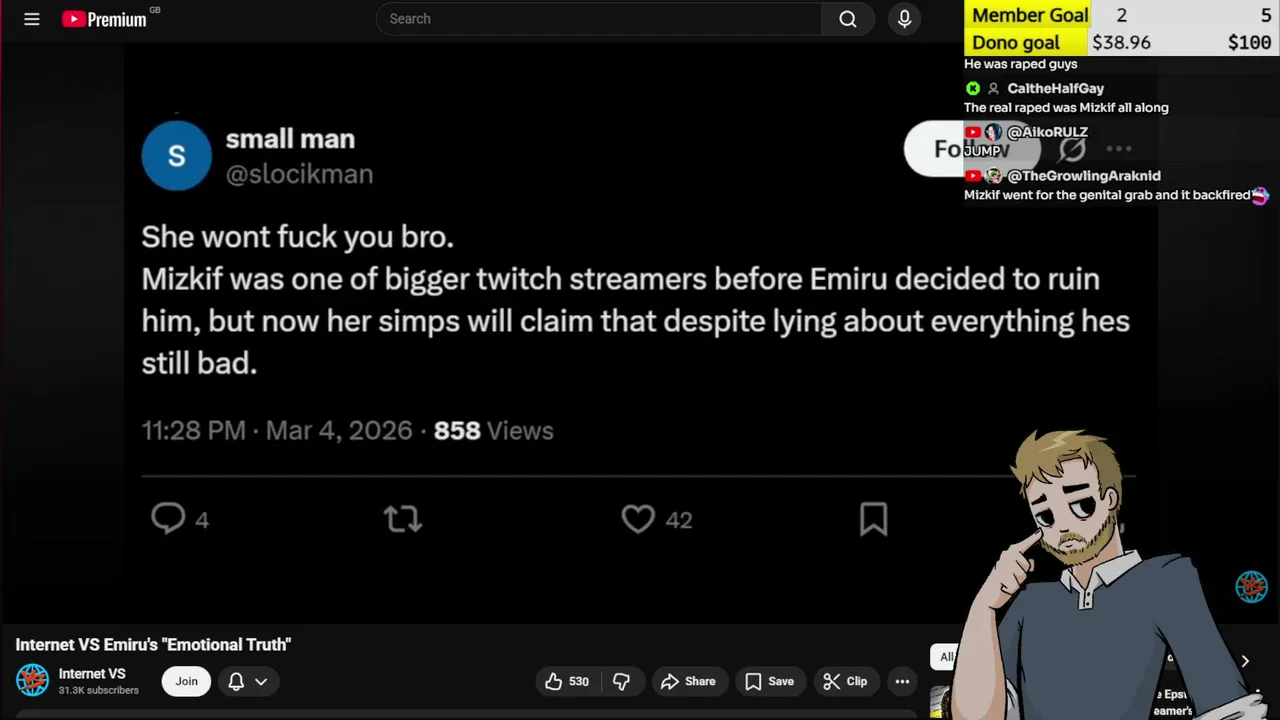Open the Clip scissors tool
Screen dimensions: 1280x720
(845, 681)
